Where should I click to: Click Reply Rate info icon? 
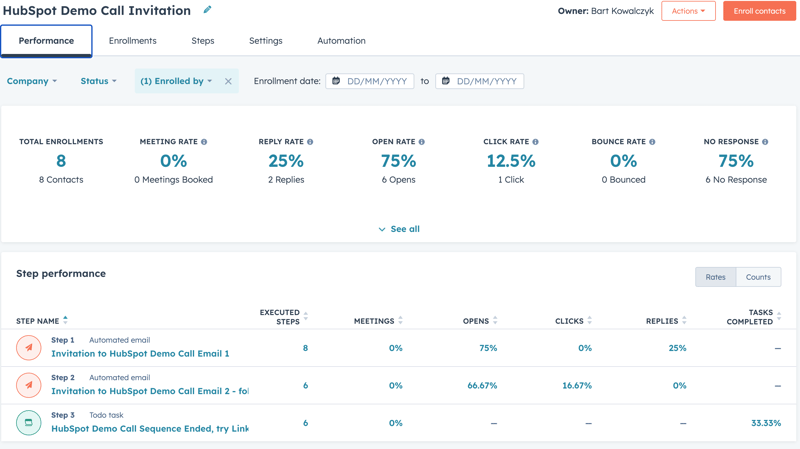[x=310, y=142]
